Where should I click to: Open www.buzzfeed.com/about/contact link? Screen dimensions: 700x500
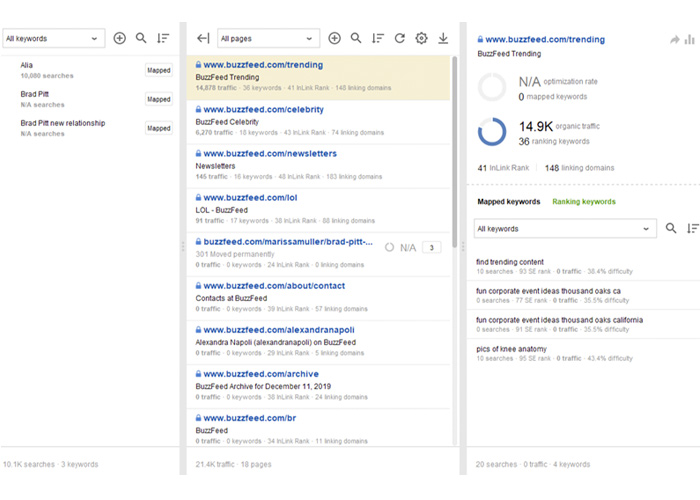pos(274,286)
